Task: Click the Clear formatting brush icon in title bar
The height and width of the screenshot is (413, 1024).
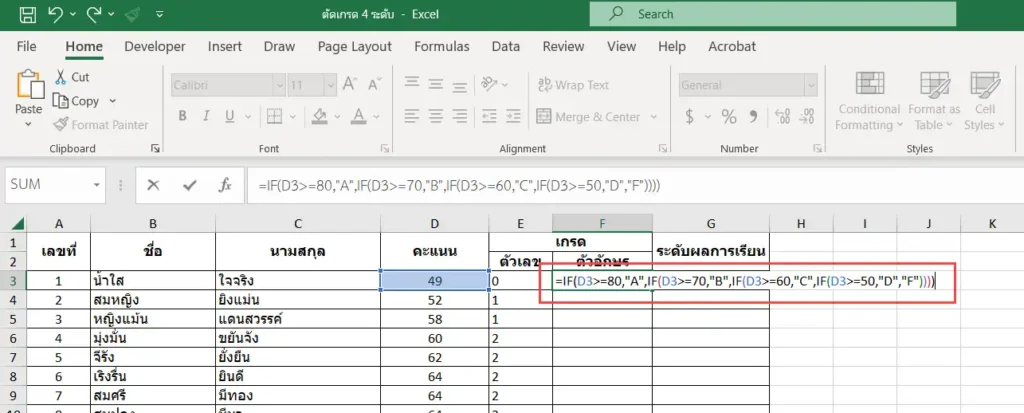Action: pyautogui.click(x=131, y=14)
